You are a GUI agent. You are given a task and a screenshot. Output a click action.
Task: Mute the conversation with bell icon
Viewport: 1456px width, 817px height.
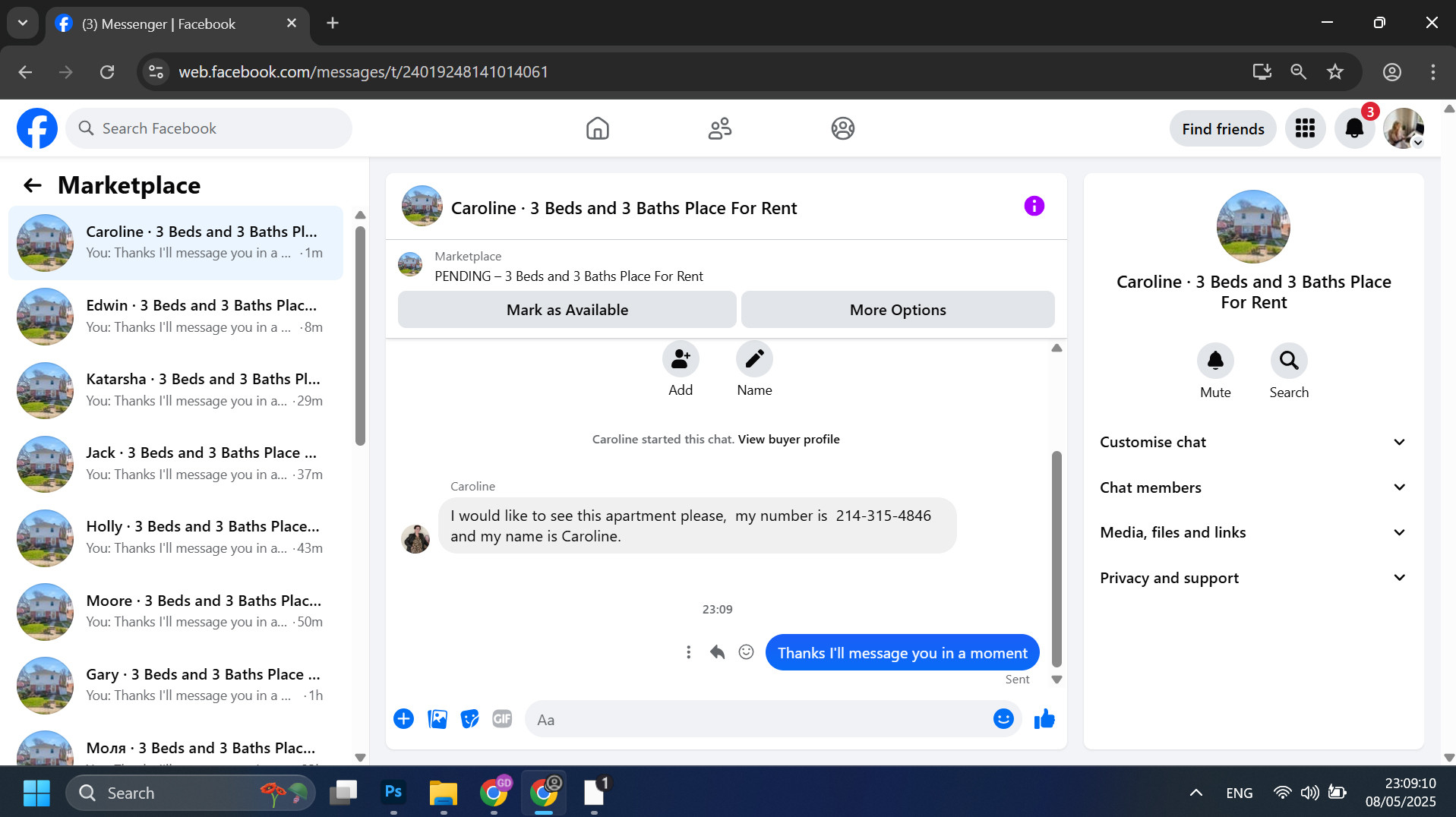pos(1215,361)
